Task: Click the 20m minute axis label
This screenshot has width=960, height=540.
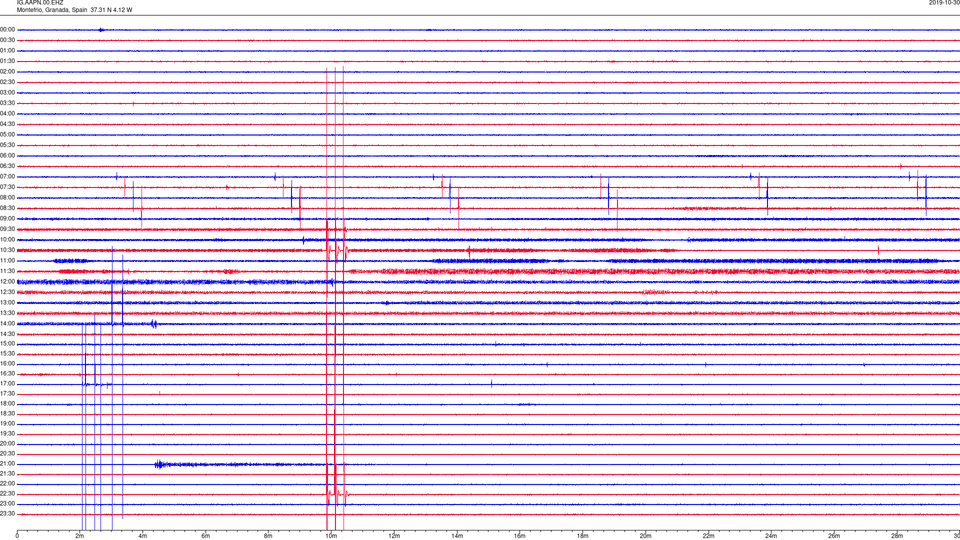Action: pos(645,536)
